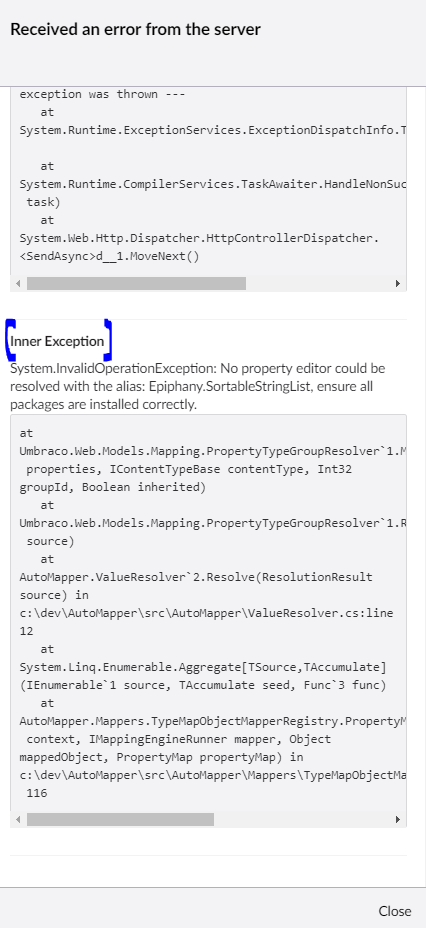
Task: Click '<SendAsync>d__1.MoveNext()' line
Action: coord(109,256)
